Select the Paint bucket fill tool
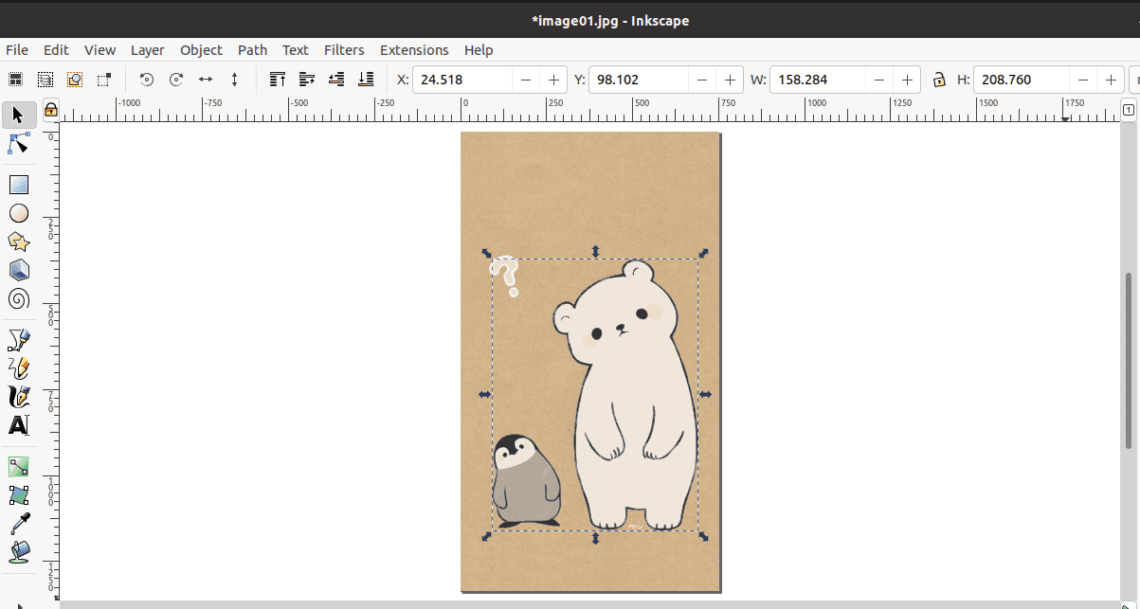1140x609 pixels. click(x=17, y=552)
